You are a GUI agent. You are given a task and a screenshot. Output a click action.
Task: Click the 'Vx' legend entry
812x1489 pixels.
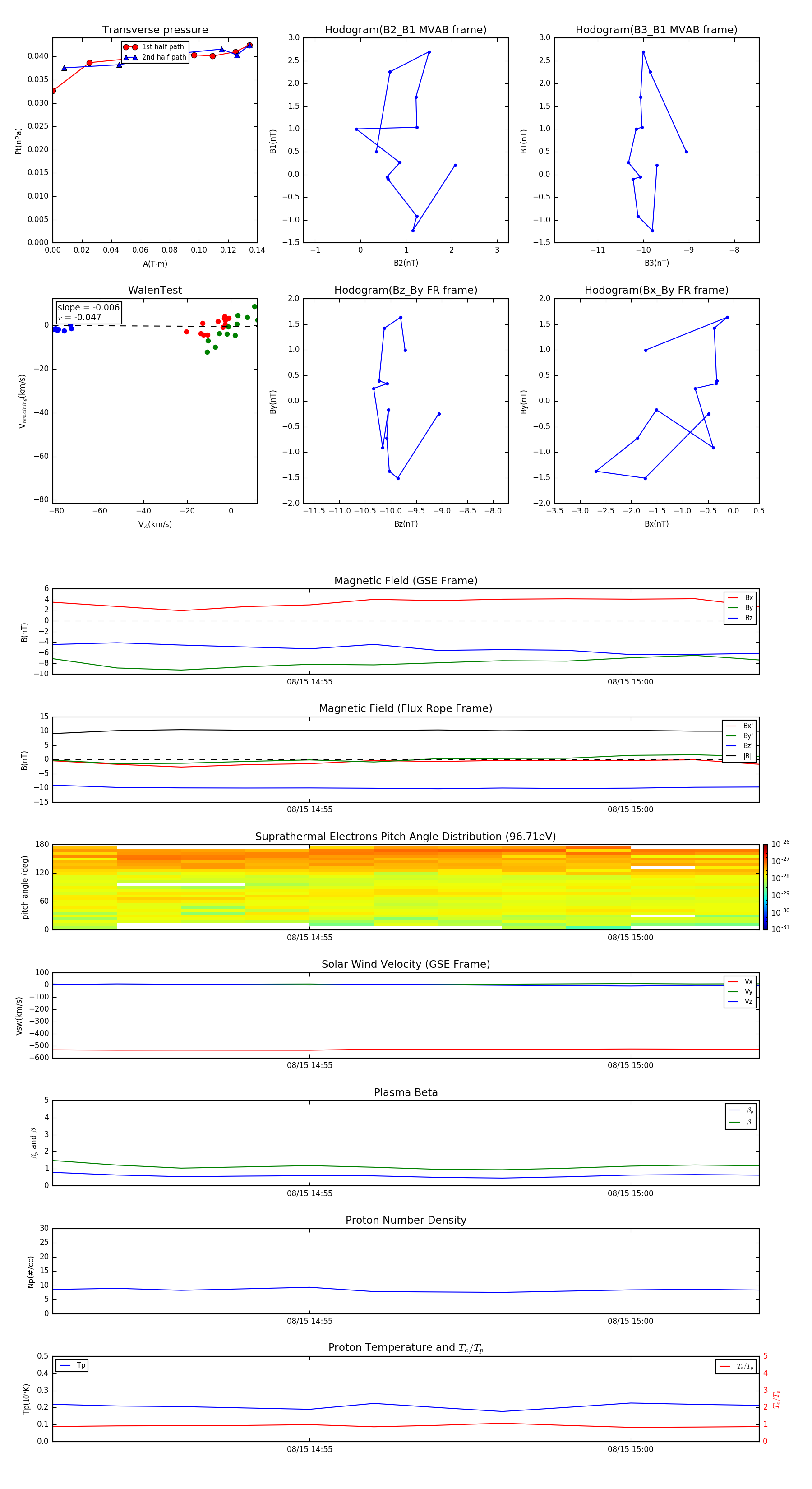pos(741,981)
